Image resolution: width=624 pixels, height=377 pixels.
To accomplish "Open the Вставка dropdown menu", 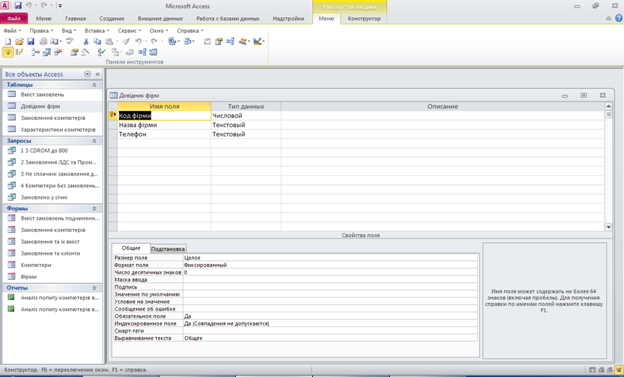I will 97,31.
